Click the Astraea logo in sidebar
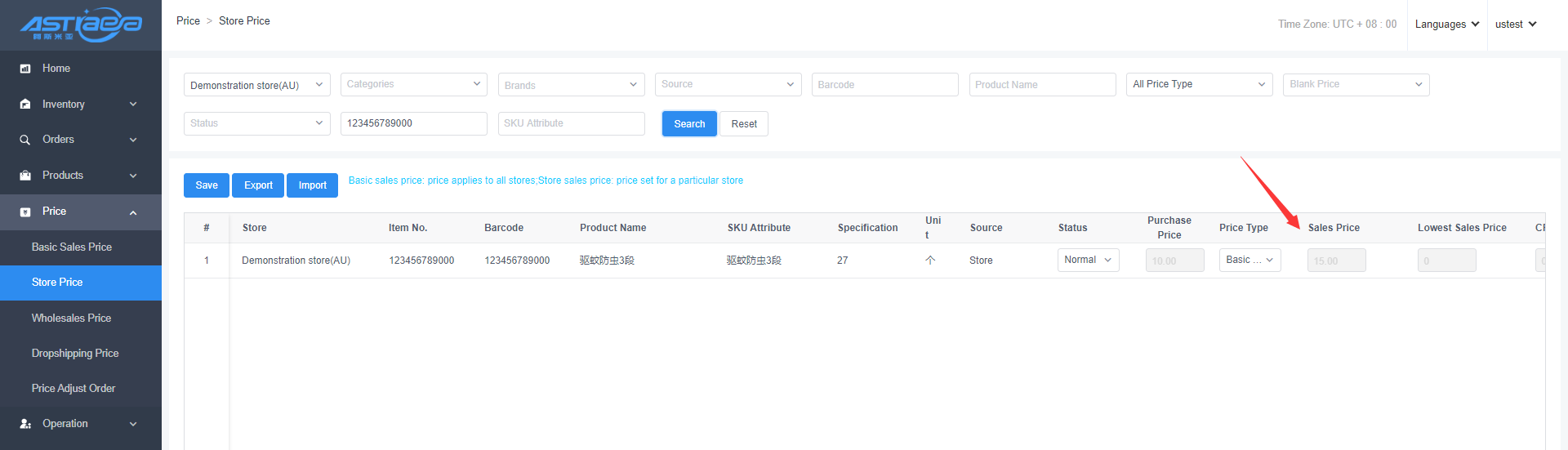 (81, 25)
